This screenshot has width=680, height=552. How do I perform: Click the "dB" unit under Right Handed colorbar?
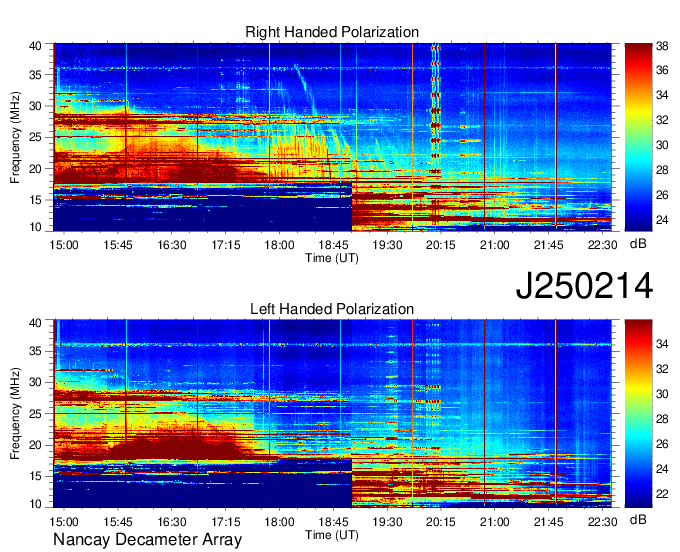[638, 244]
